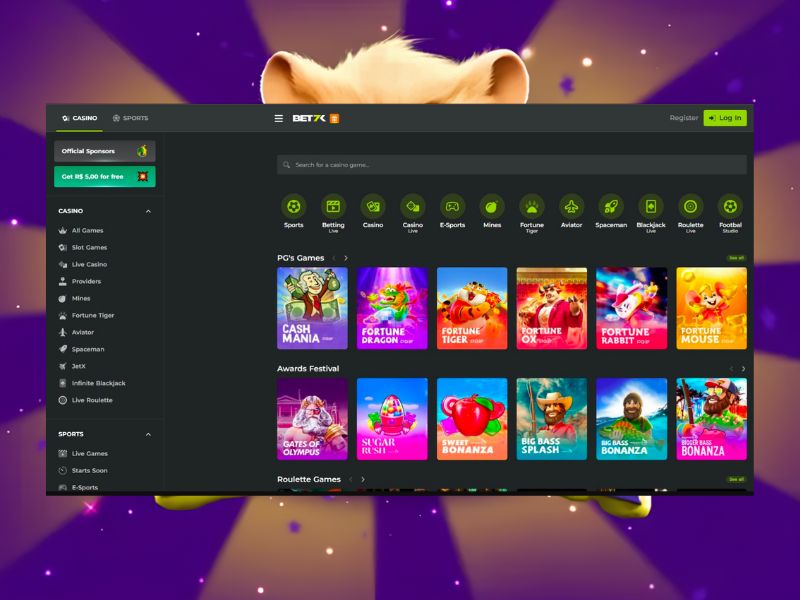Open the Blackjack Live card icon
800x600 pixels.
tap(651, 207)
